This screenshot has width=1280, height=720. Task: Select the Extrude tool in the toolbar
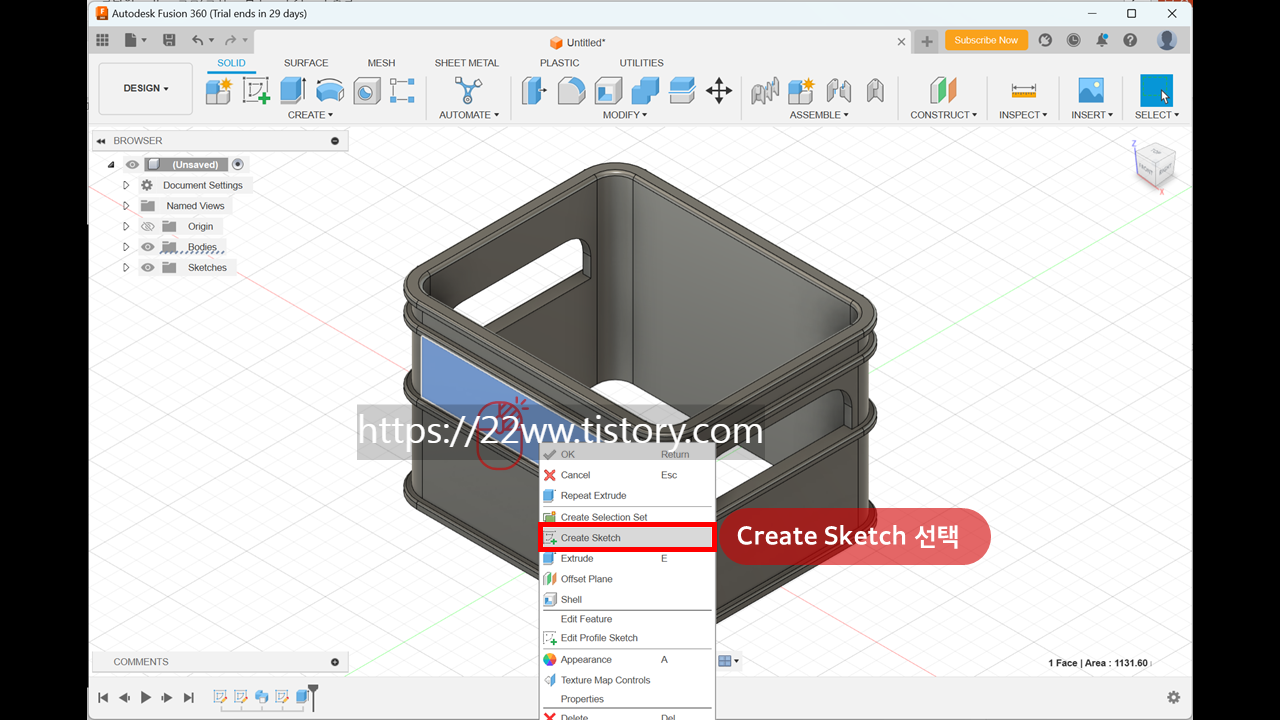(x=292, y=91)
